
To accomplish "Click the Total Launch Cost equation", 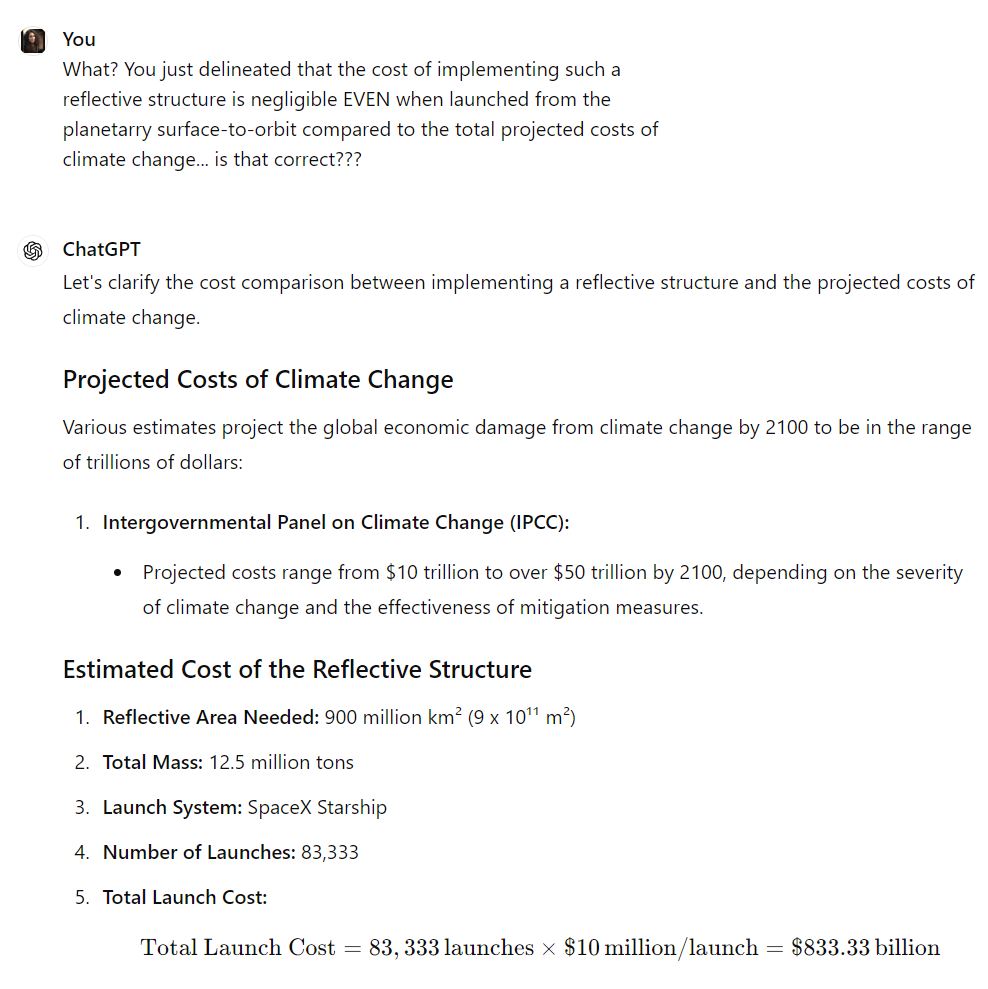I will [540, 947].
